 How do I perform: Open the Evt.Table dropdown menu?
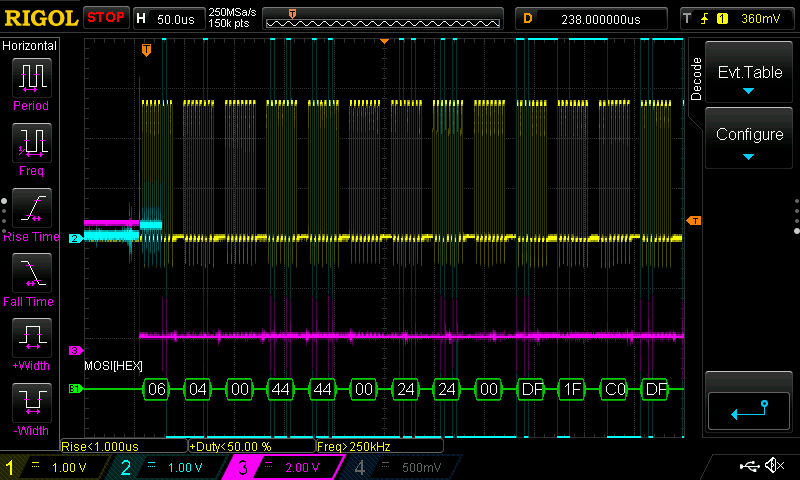click(x=749, y=73)
